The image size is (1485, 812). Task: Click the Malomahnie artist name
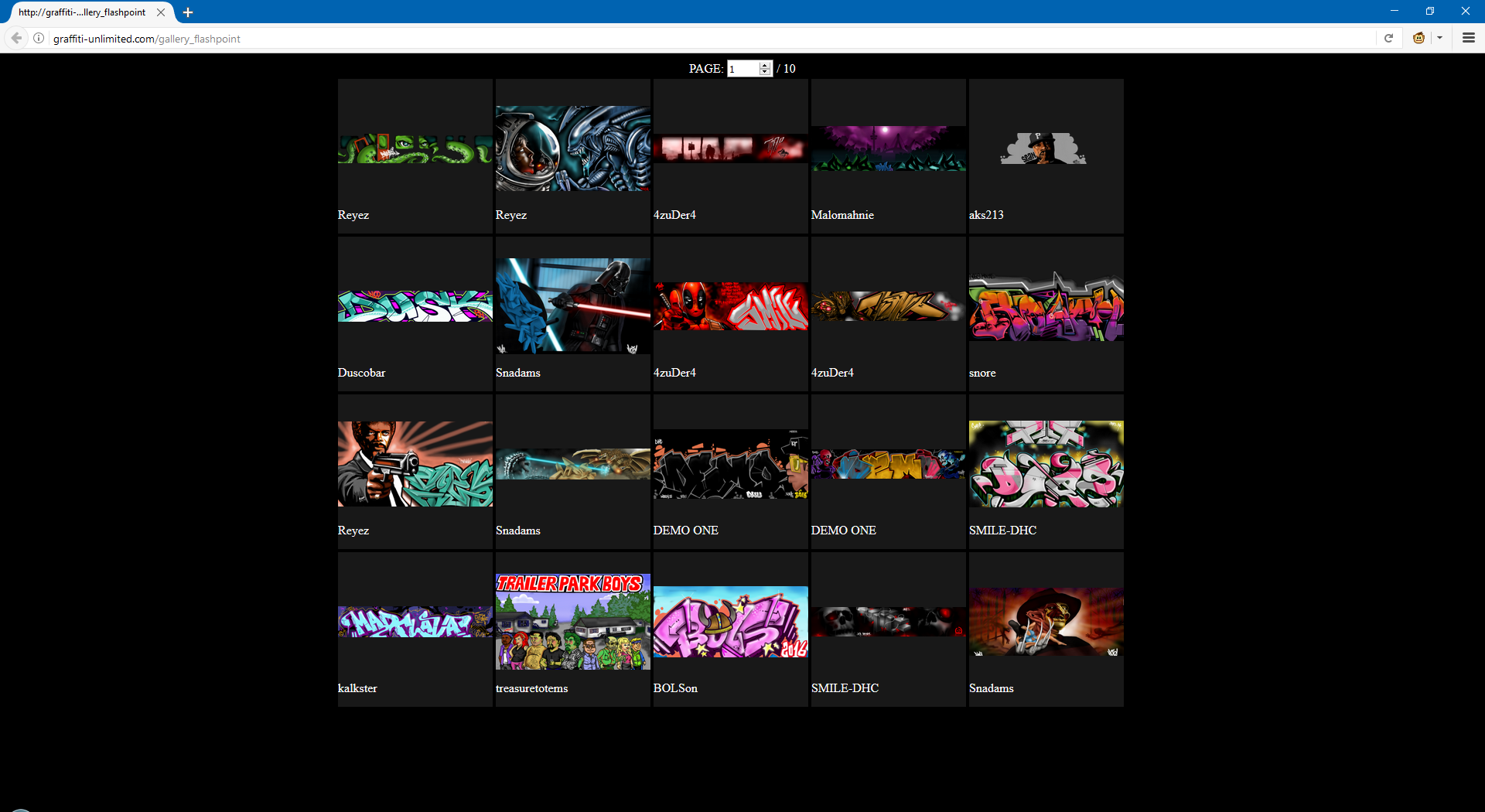(842, 215)
